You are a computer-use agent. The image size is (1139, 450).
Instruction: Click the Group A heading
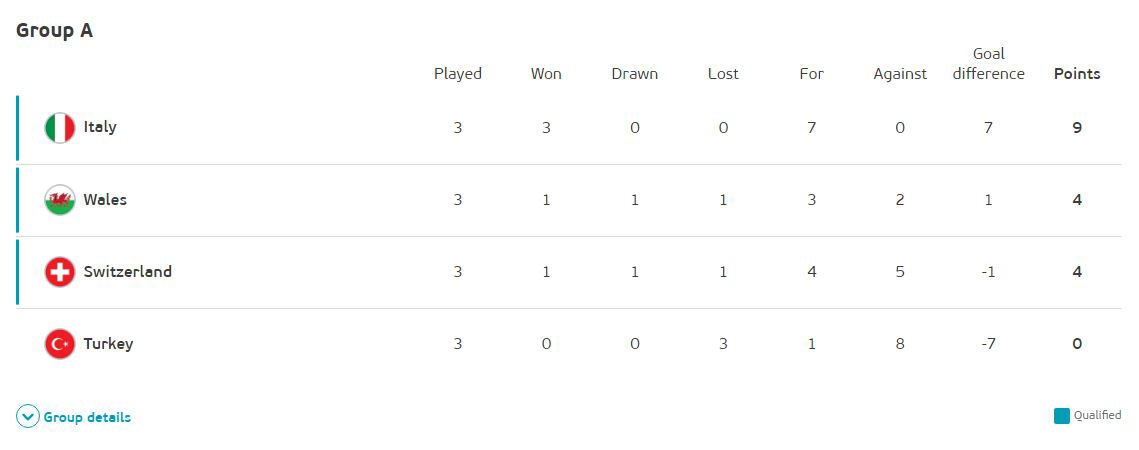(x=55, y=30)
